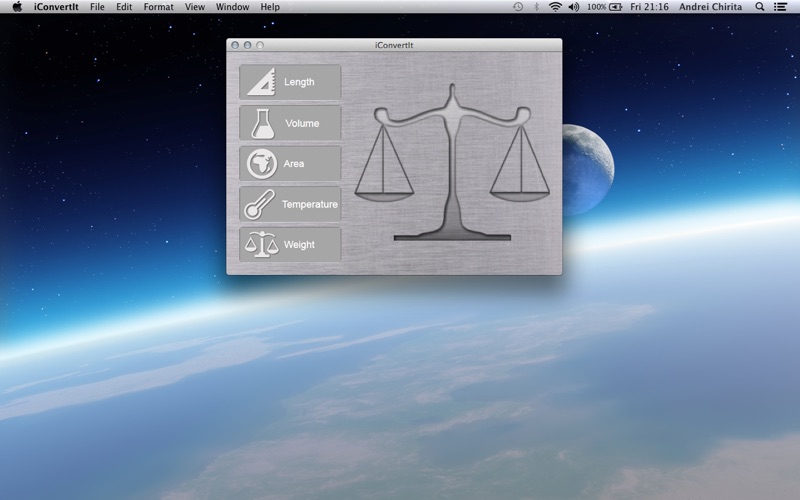800x500 pixels.
Task: Open the iConvertIt application menu
Action: pyautogui.click(x=56, y=7)
